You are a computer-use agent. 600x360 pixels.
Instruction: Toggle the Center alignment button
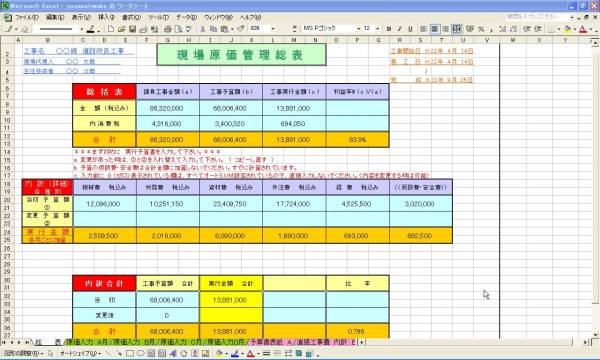435,29
